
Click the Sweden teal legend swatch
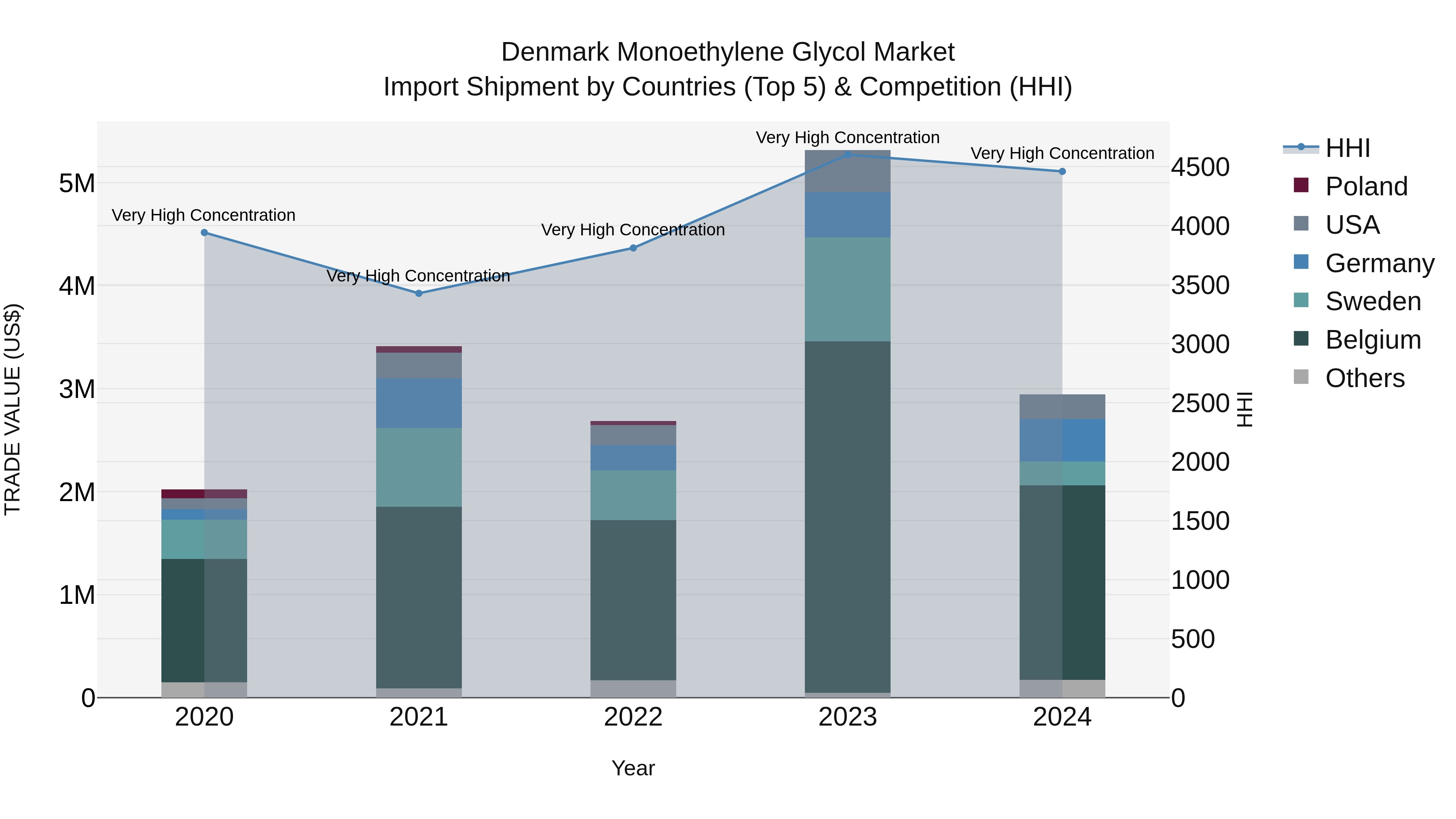[x=1301, y=300]
